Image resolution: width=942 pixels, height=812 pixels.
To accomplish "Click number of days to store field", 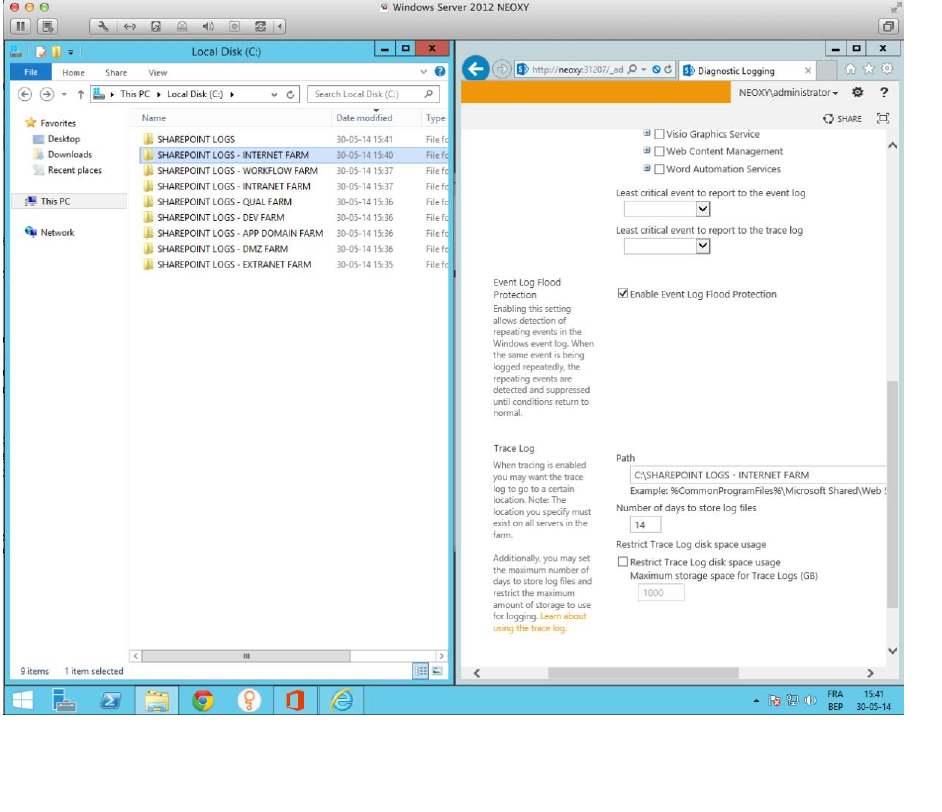I will [x=645, y=525].
